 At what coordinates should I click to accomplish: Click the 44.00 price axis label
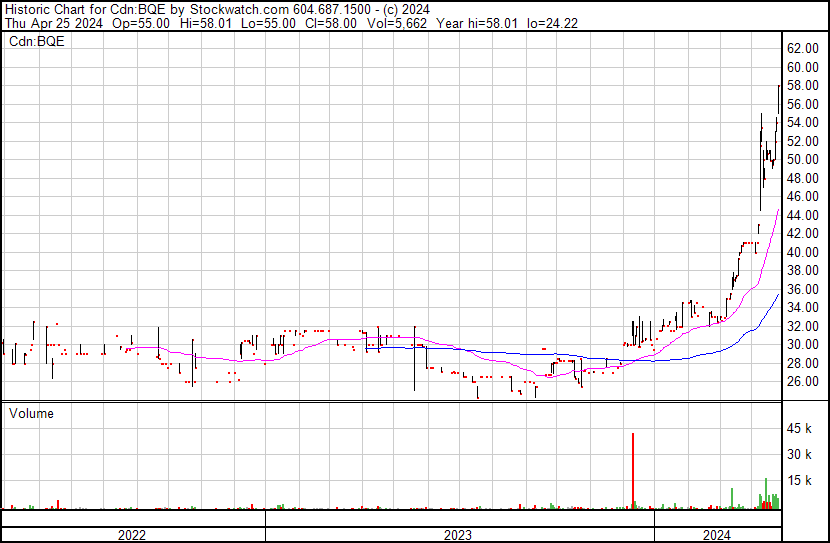coord(802,215)
